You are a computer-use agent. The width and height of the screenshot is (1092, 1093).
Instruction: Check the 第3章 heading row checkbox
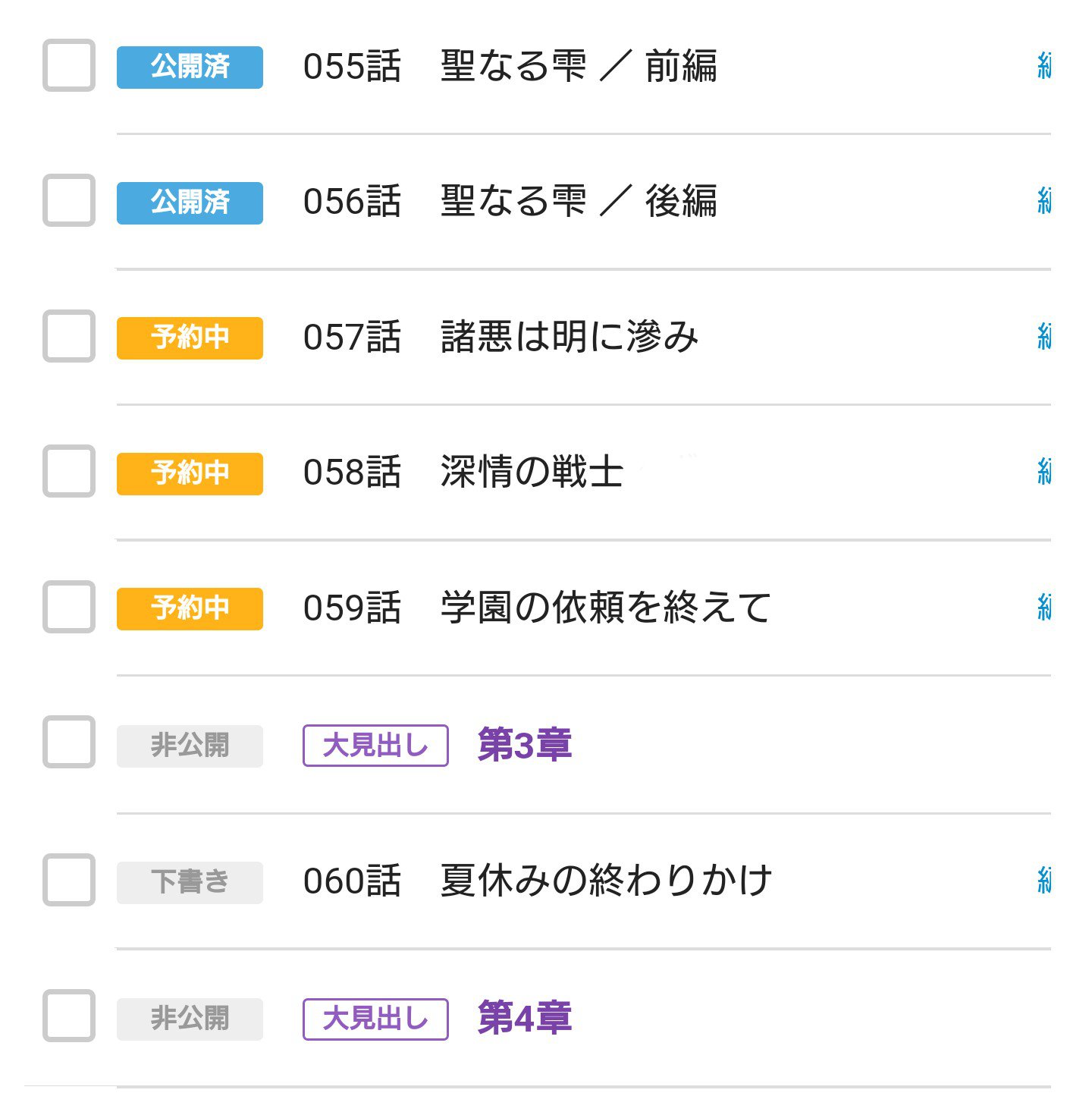(x=69, y=743)
